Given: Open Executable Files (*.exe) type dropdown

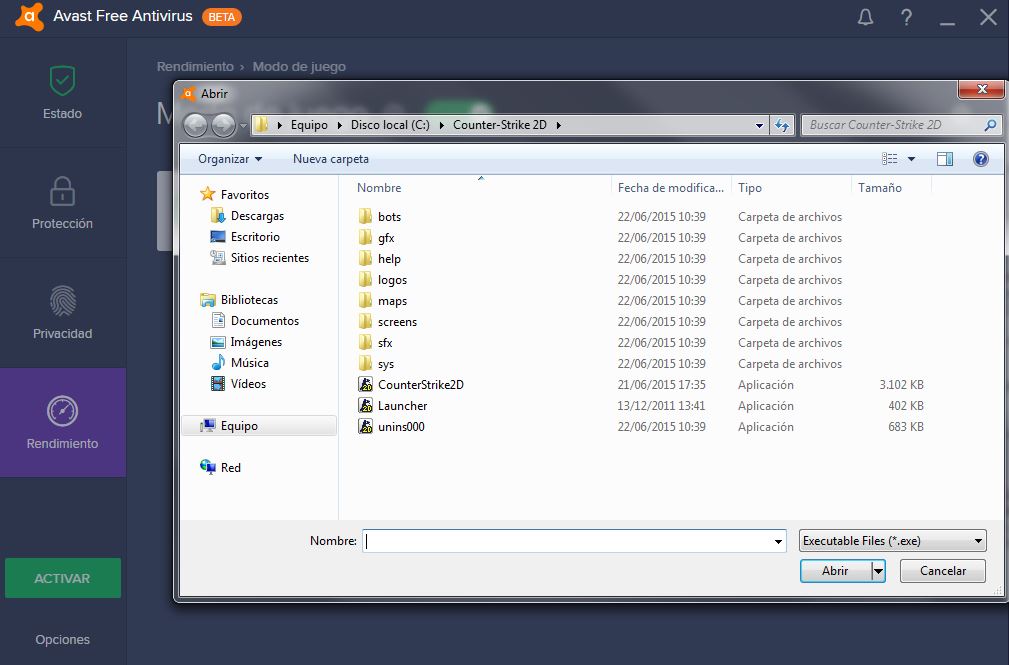Looking at the screenshot, I should click(893, 541).
